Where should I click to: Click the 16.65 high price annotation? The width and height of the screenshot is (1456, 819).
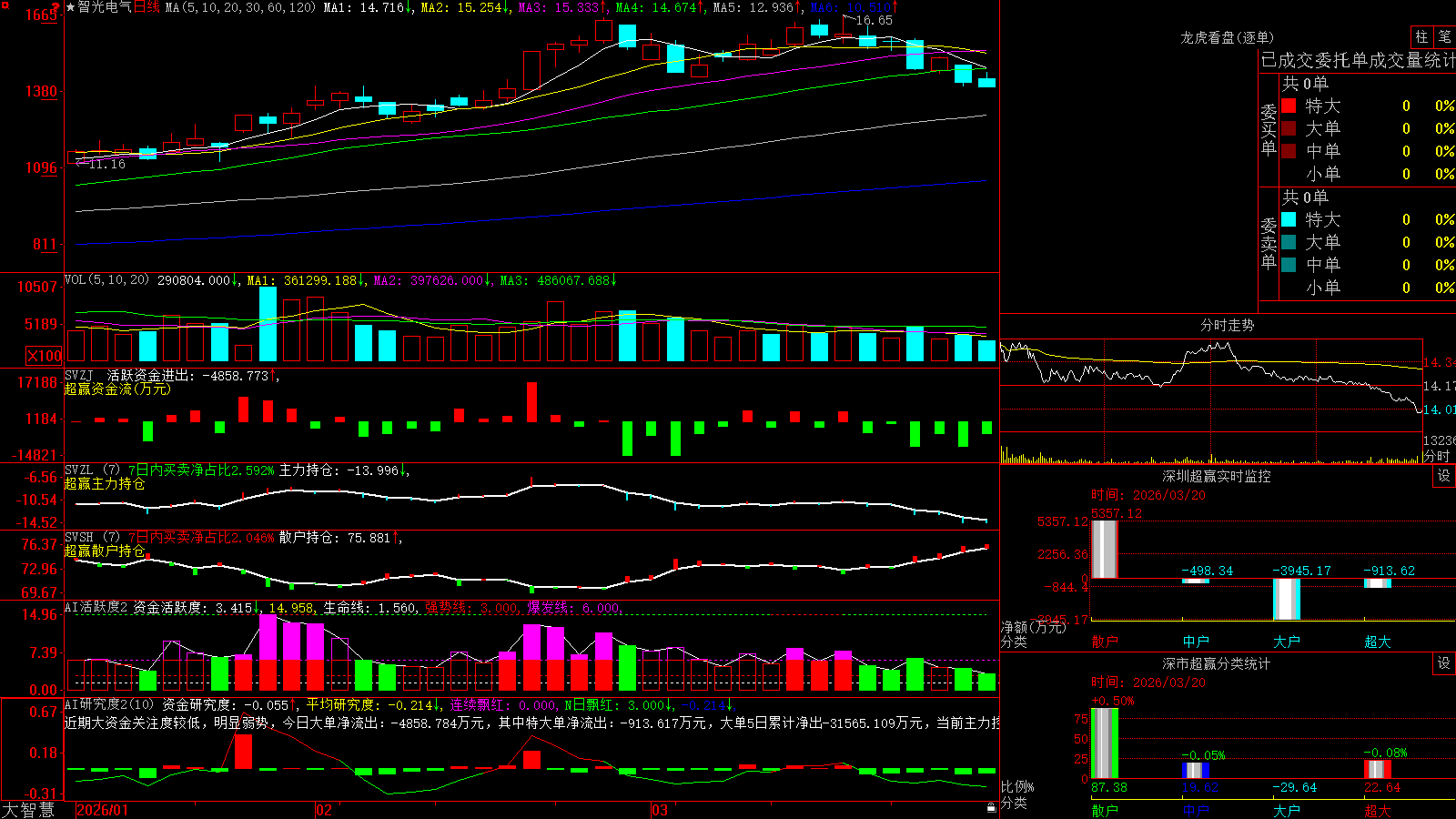874,20
